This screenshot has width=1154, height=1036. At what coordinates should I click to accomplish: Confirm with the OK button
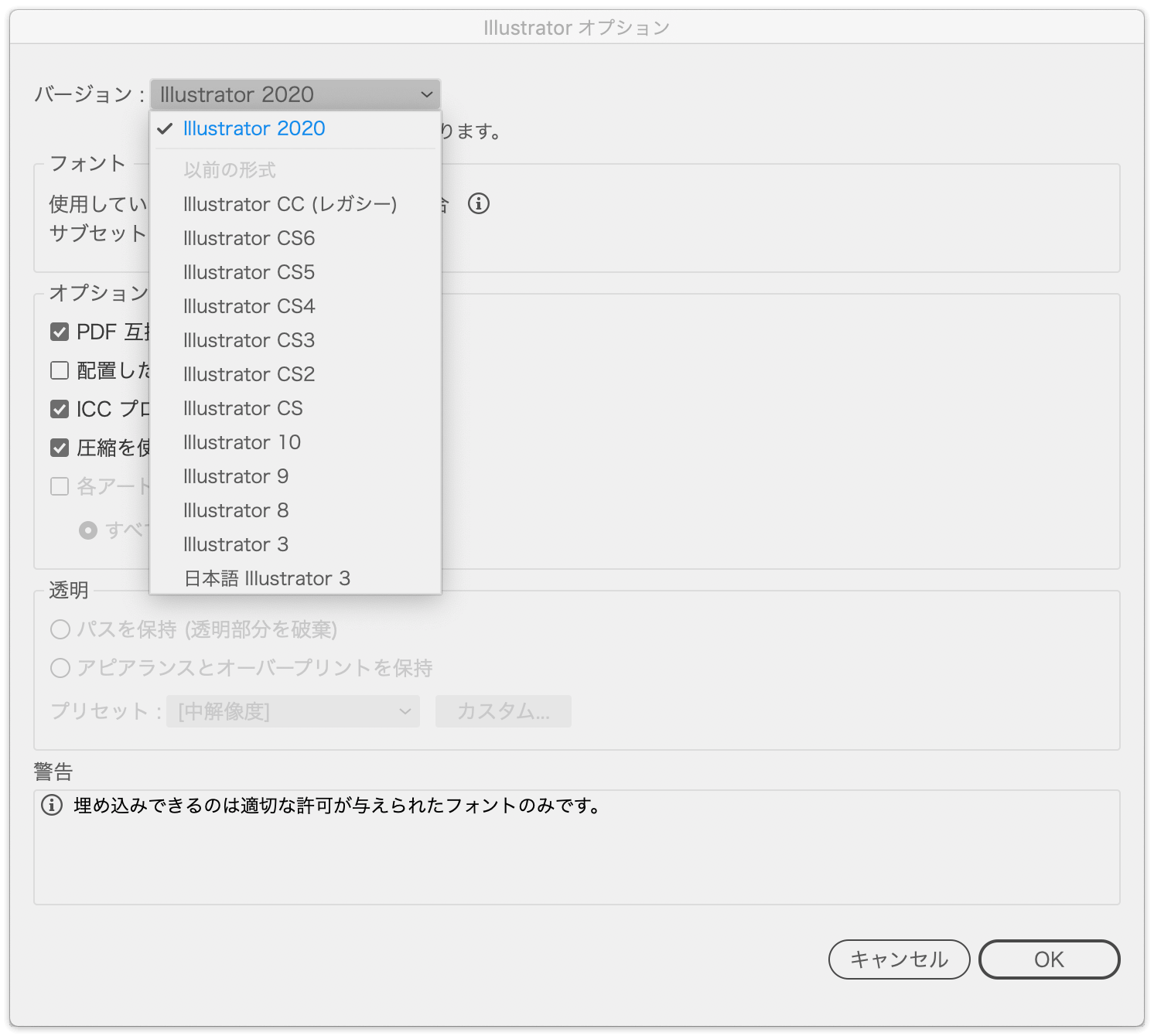tap(1049, 959)
